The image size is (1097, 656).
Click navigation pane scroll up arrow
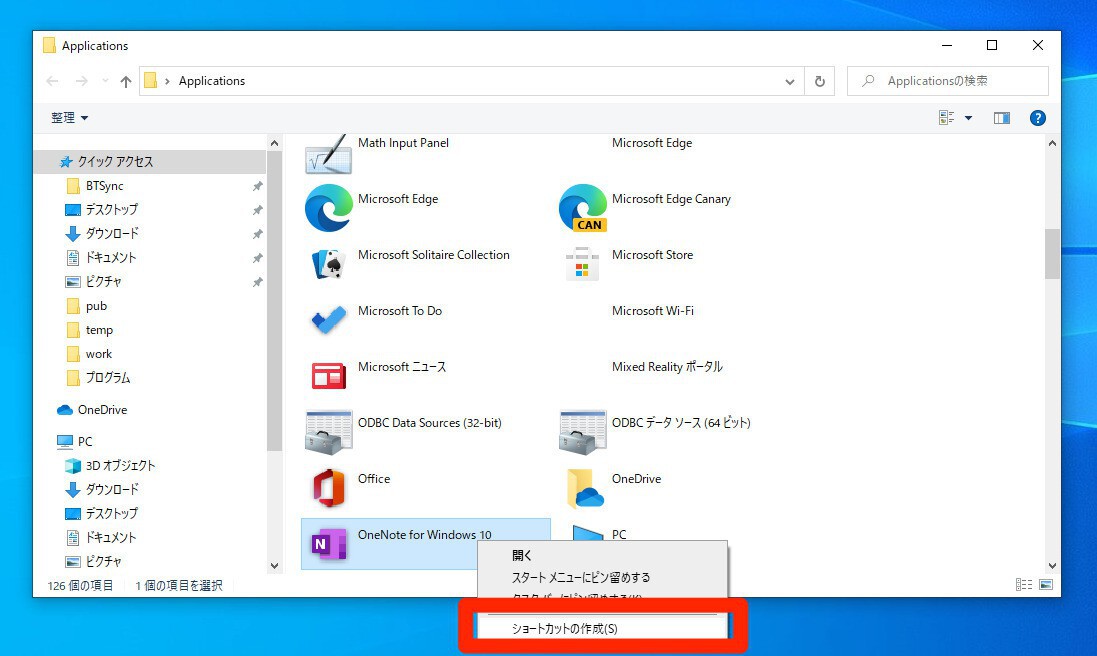274,143
